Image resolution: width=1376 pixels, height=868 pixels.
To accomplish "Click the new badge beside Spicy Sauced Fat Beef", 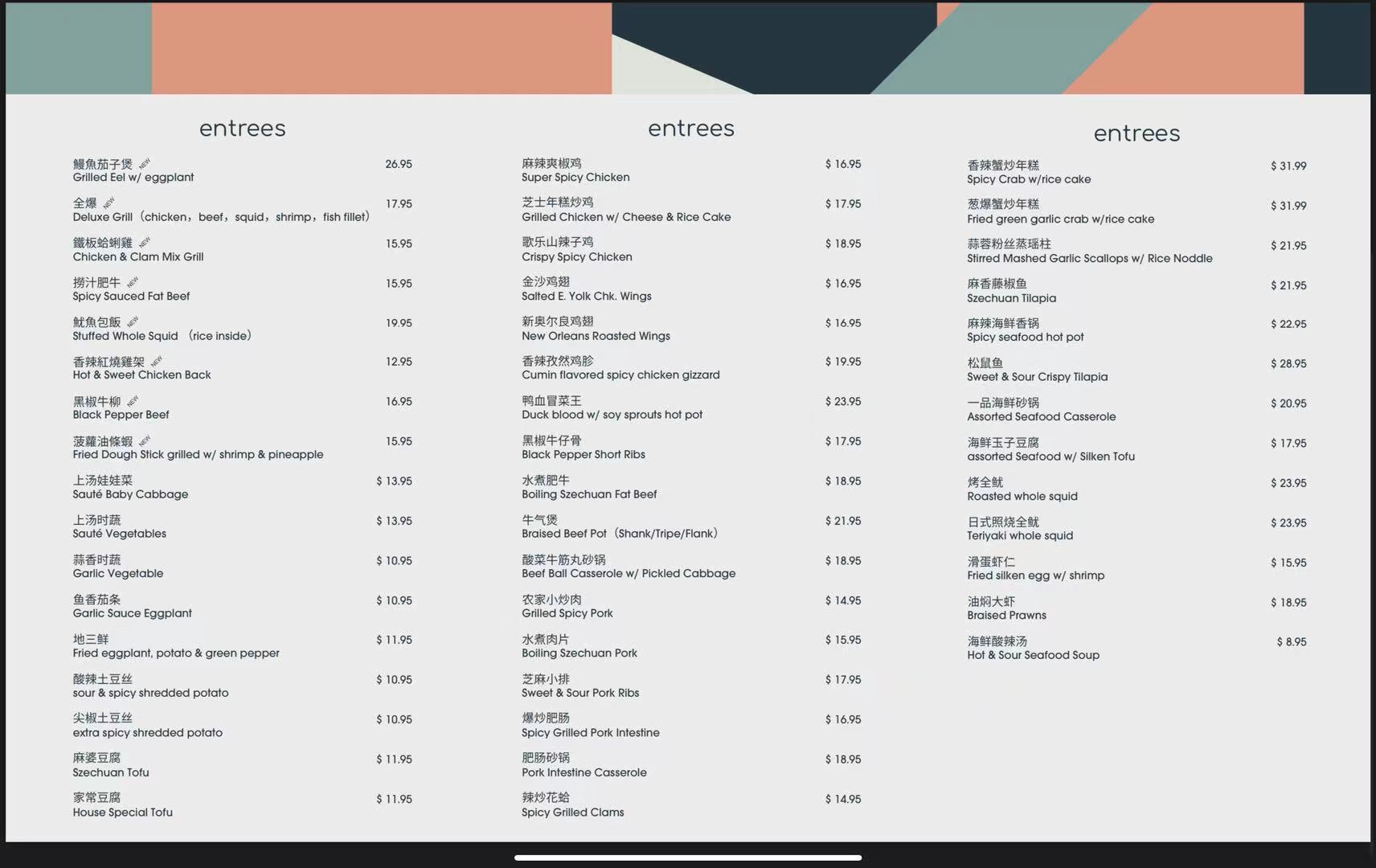I will [133, 282].
